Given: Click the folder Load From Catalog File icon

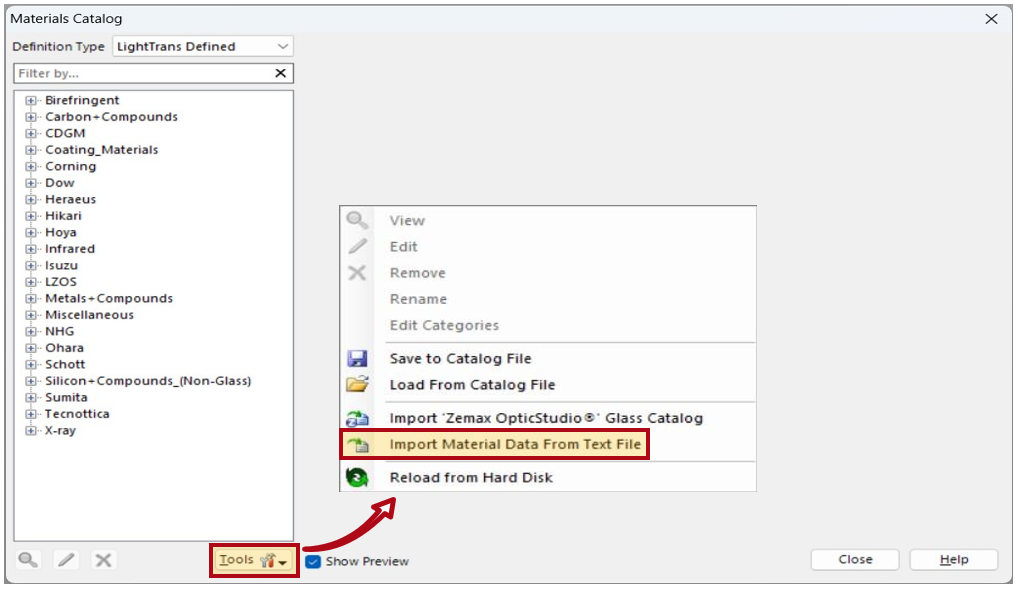Looking at the screenshot, I should coord(357,384).
